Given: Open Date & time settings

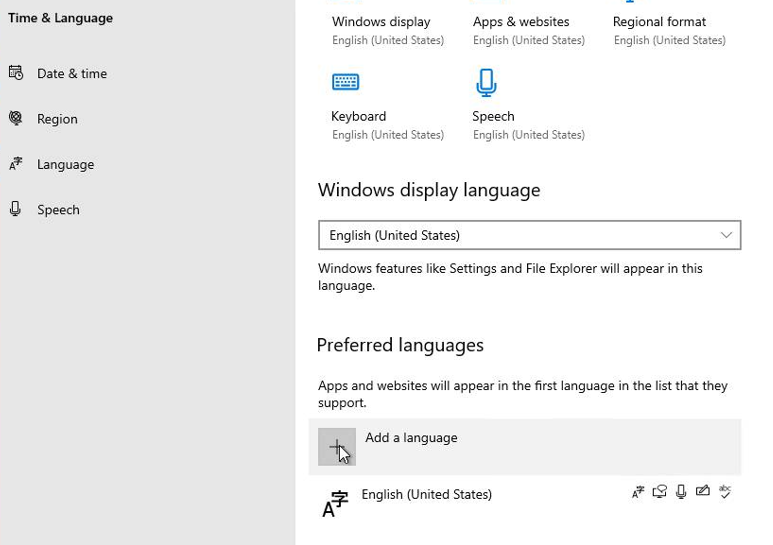Looking at the screenshot, I should pyautogui.click(x=72, y=73).
